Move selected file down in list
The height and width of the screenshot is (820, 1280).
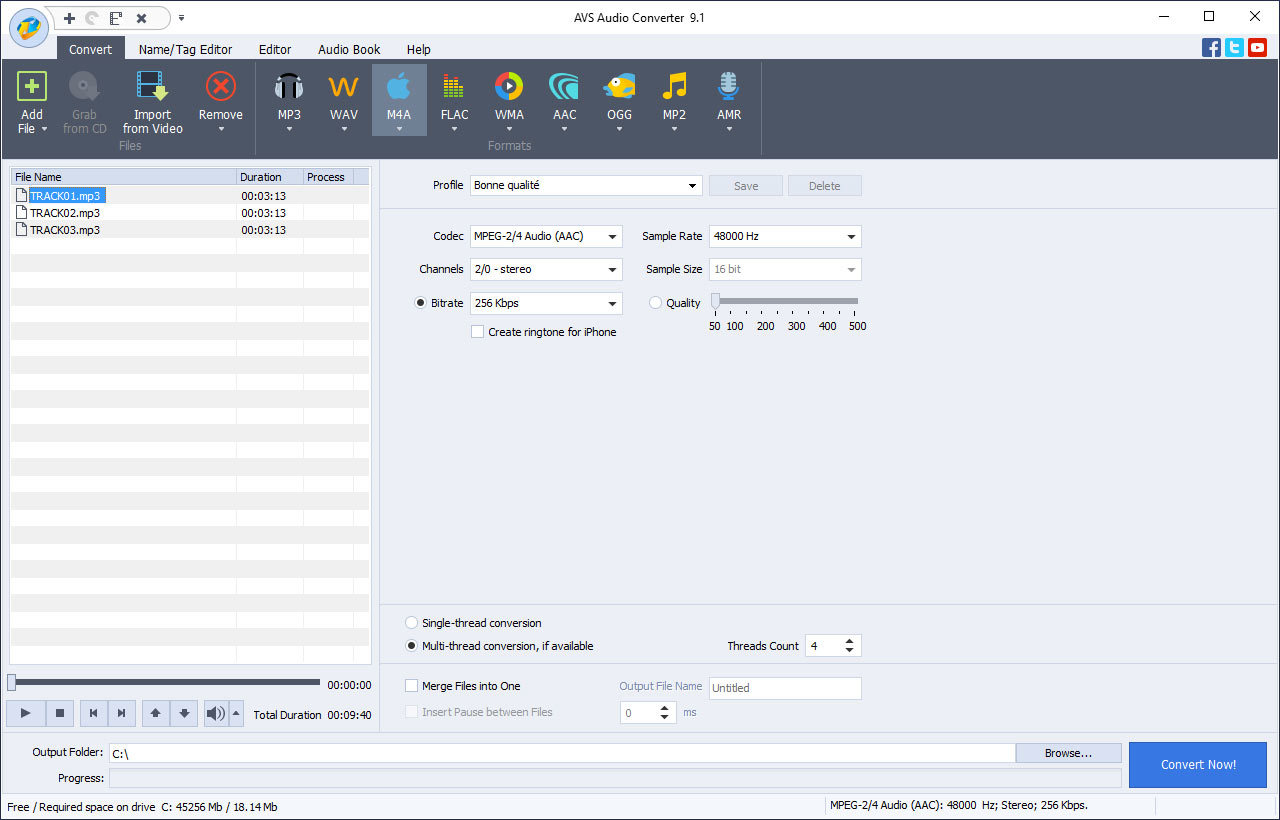(183, 713)
